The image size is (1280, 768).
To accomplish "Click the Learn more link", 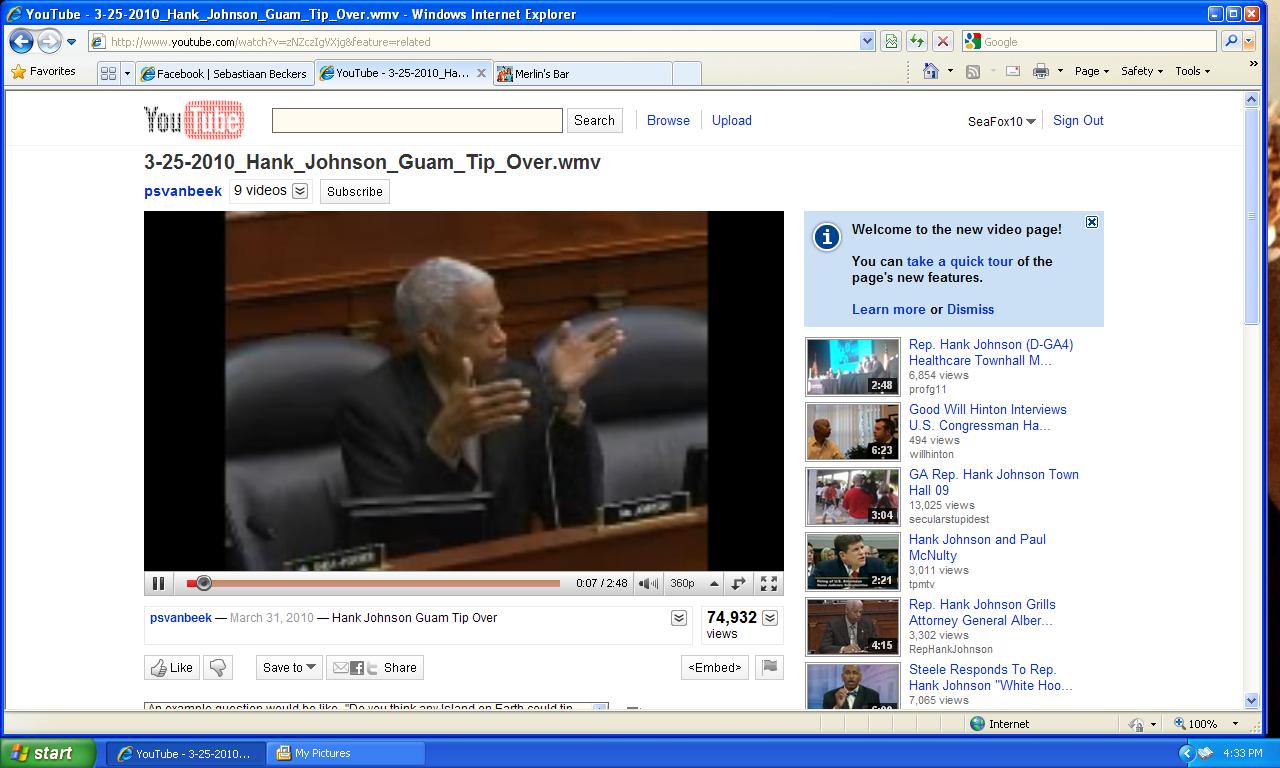I will tap(888, 309).
